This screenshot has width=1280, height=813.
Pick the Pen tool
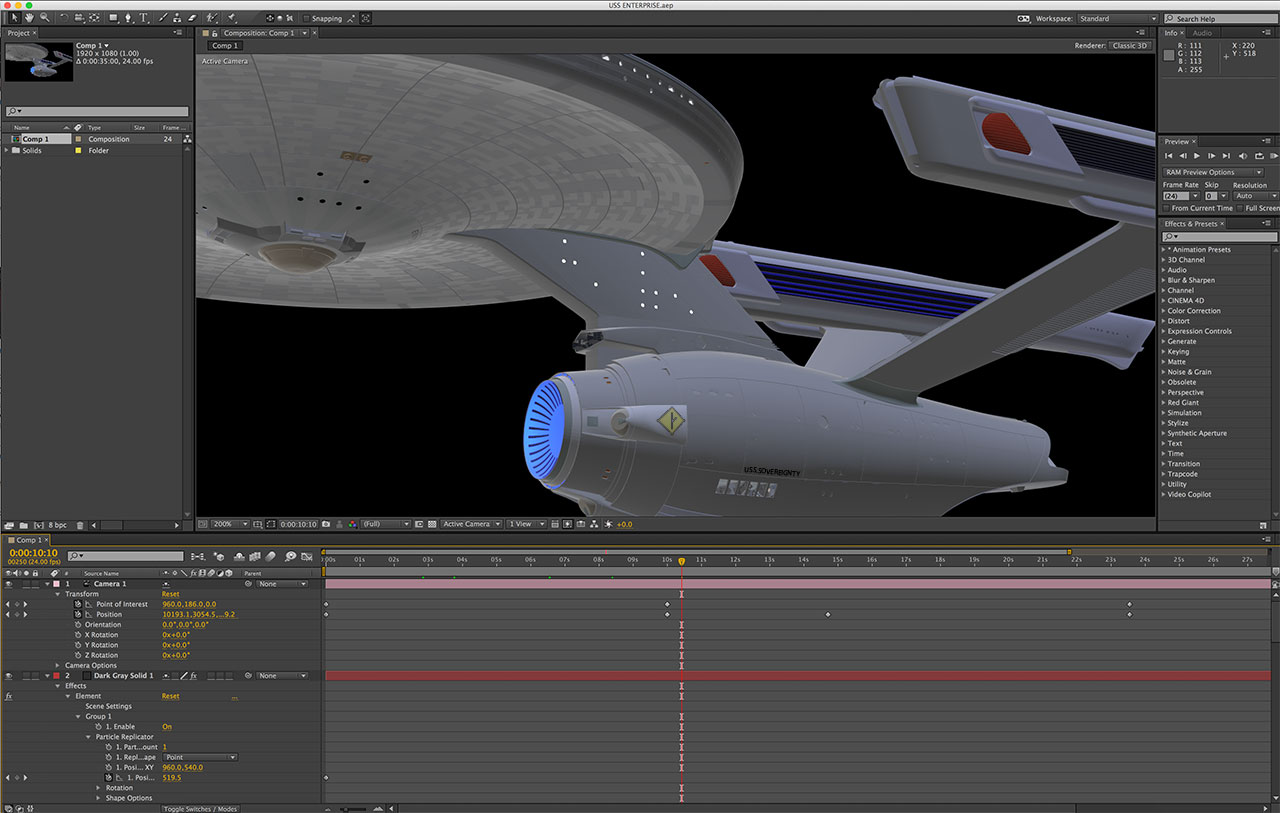coord(129,18)
